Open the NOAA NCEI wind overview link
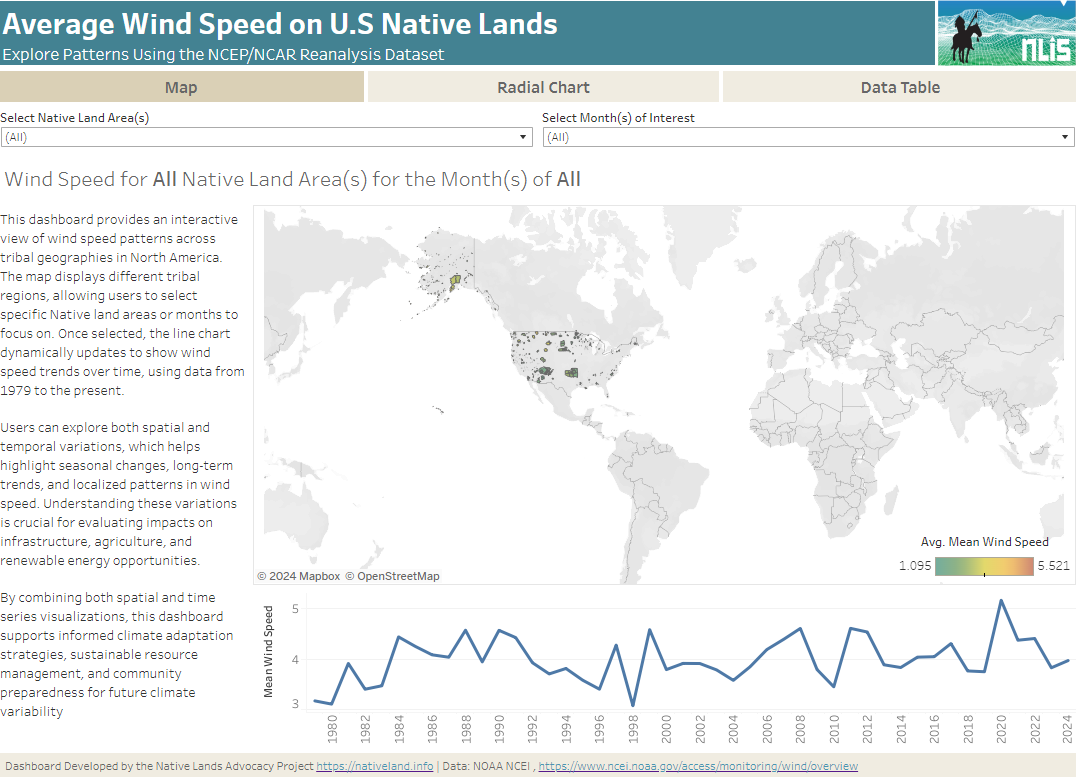 [698, 767]
